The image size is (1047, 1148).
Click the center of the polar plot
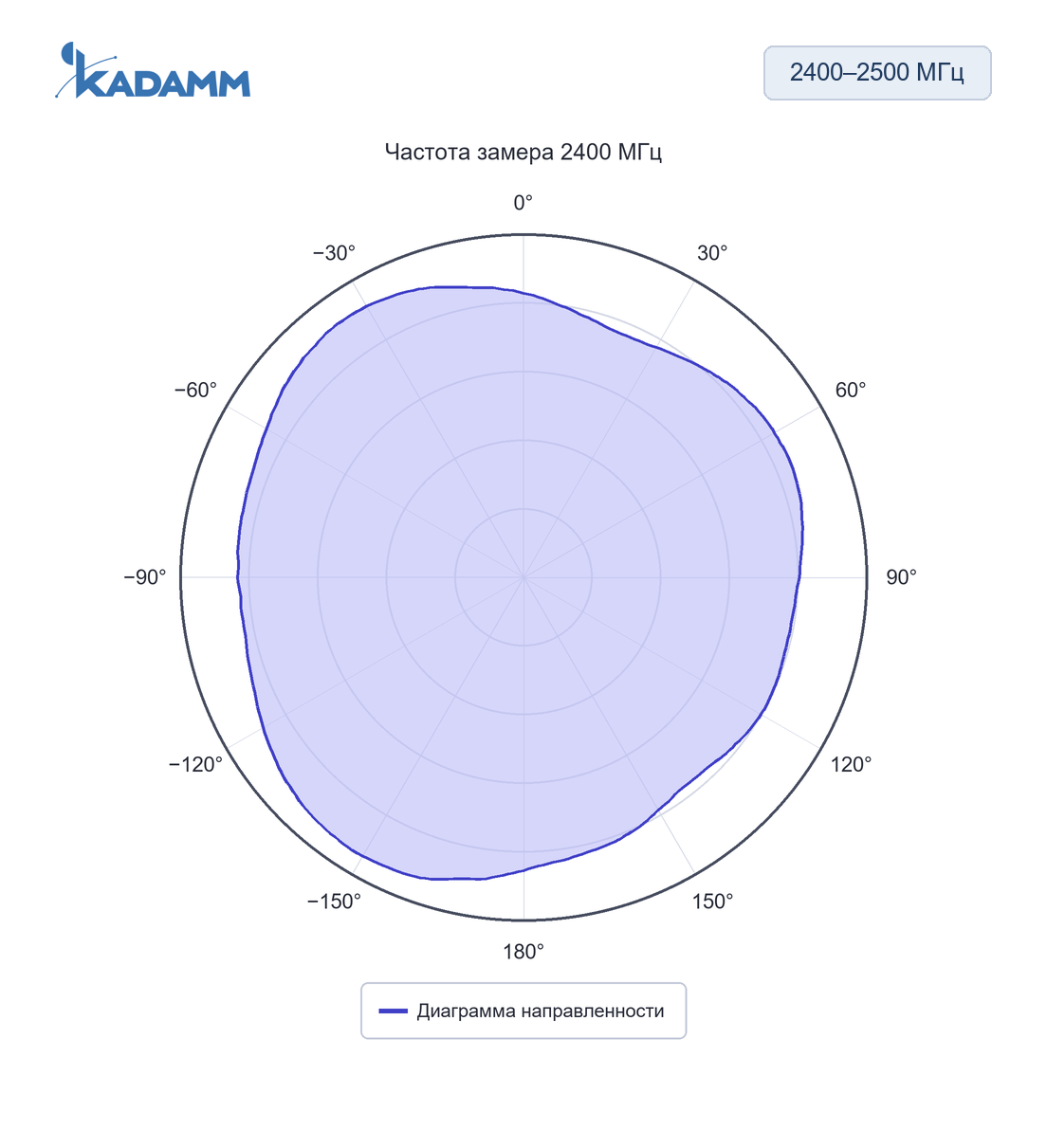coord(523,577)
